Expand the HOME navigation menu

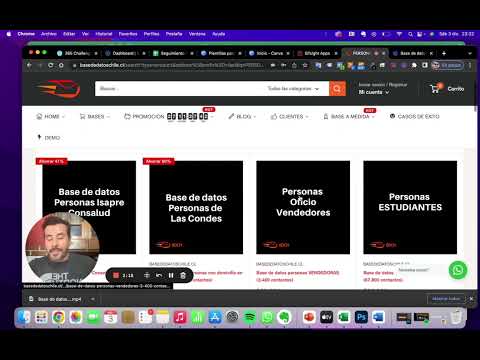(x=50, y=116)
